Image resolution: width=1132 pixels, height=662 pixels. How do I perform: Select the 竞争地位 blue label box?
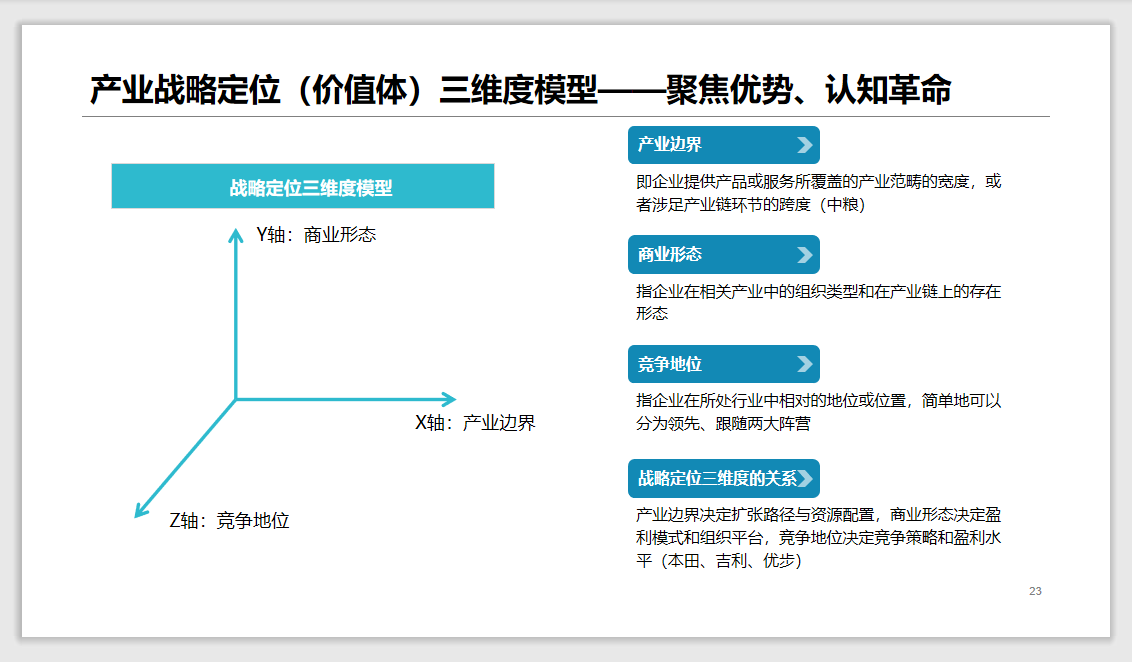click(723, 364)
